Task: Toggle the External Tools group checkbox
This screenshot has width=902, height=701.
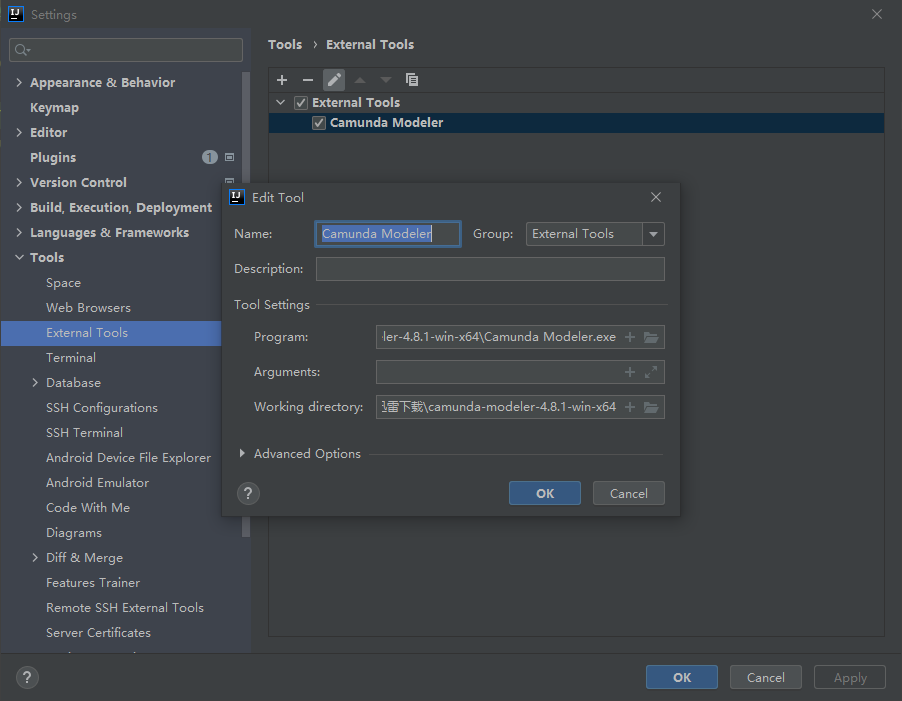Action: (301, 103)
